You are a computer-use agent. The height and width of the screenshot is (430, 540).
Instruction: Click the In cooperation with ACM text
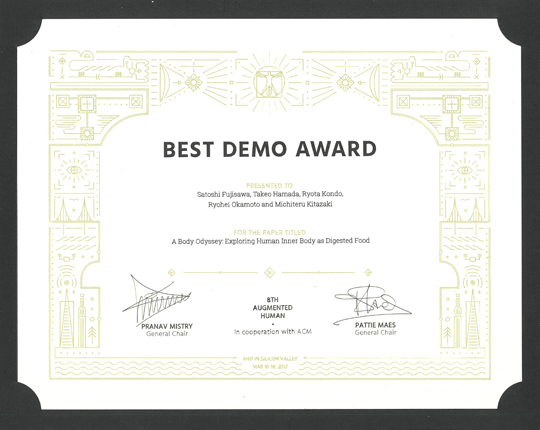click(273, 332)
